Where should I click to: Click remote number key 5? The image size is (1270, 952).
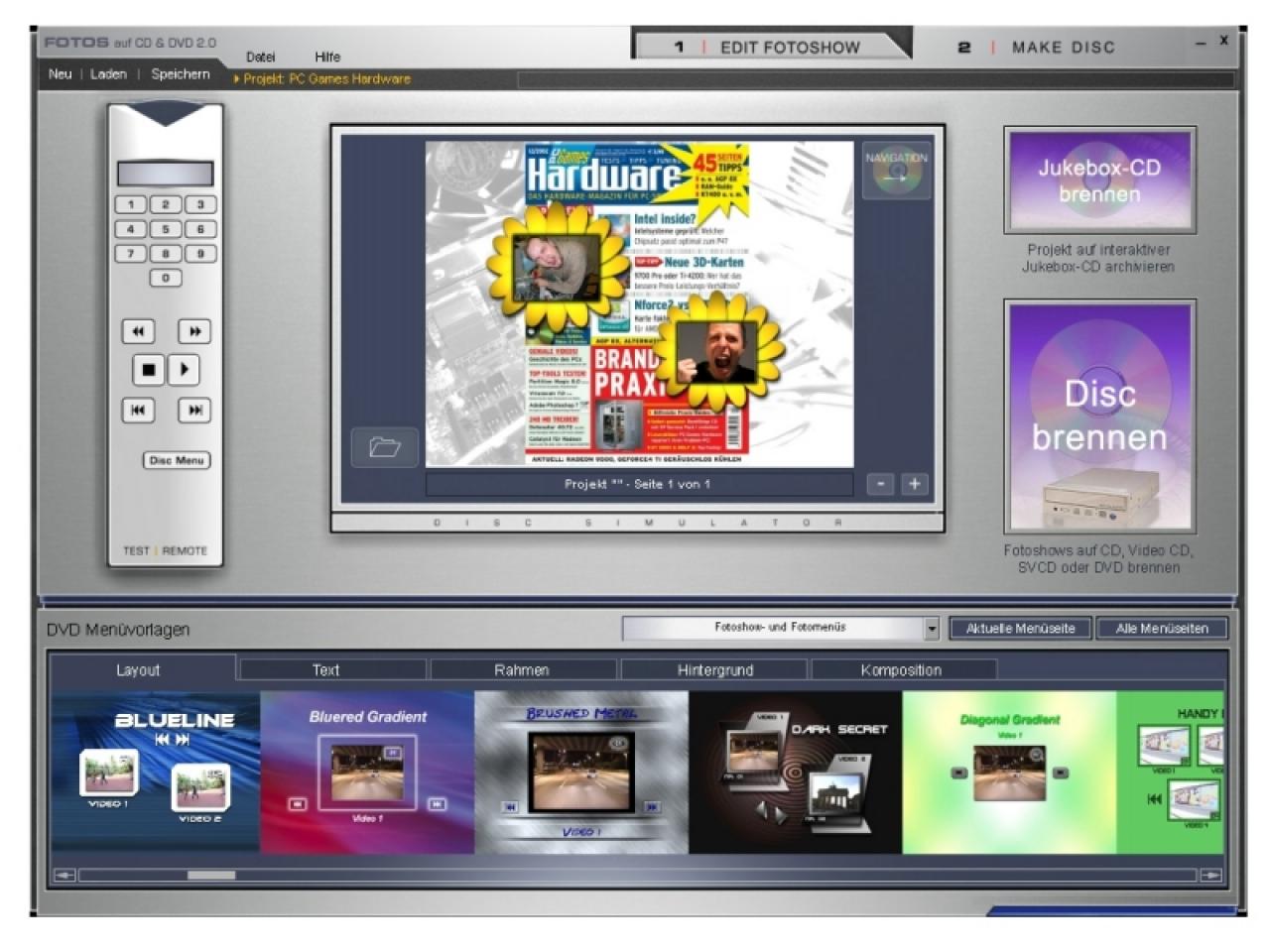pyautogui.click(x=166, y=229)
